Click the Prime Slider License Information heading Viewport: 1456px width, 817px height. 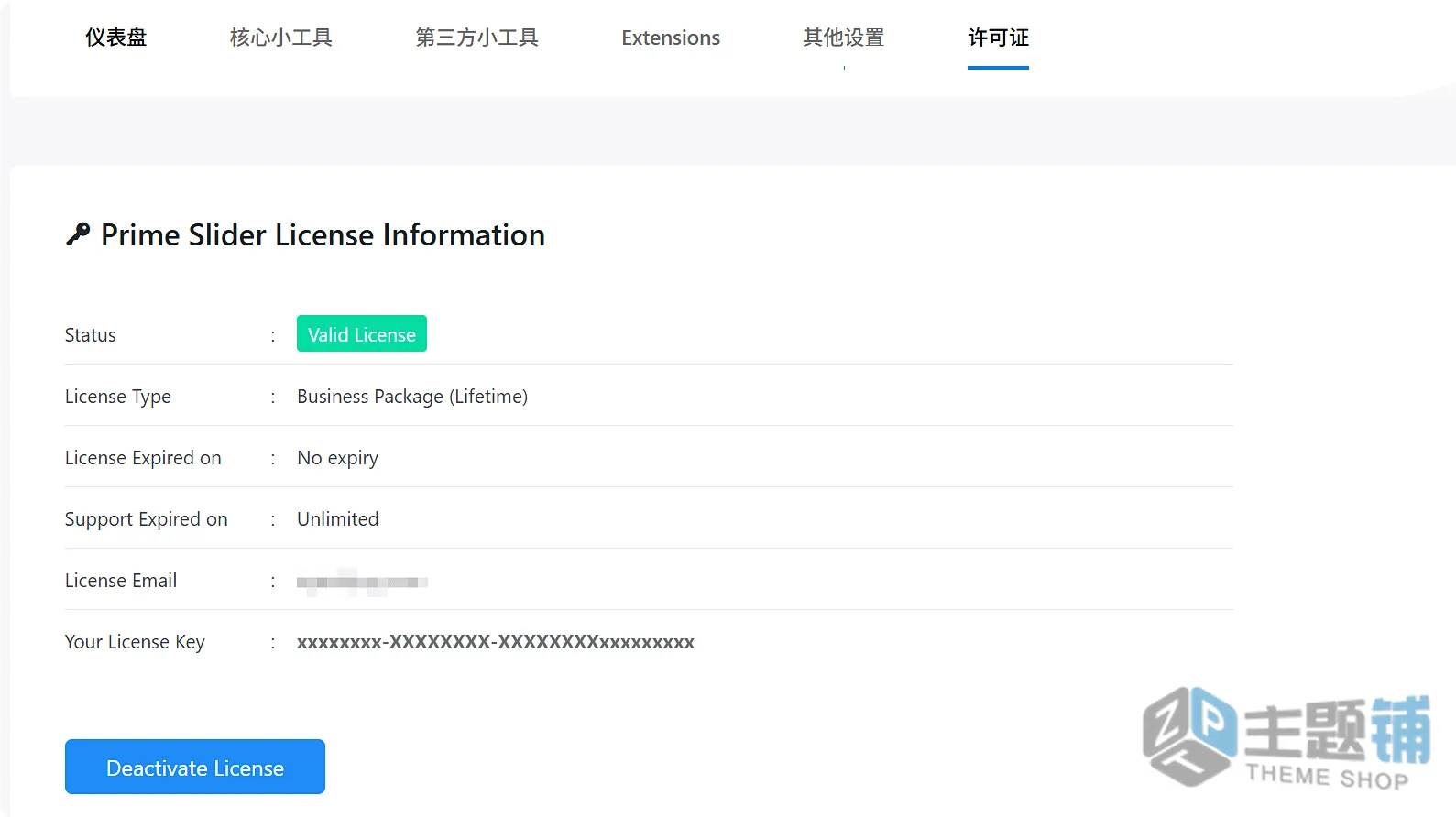323,235
